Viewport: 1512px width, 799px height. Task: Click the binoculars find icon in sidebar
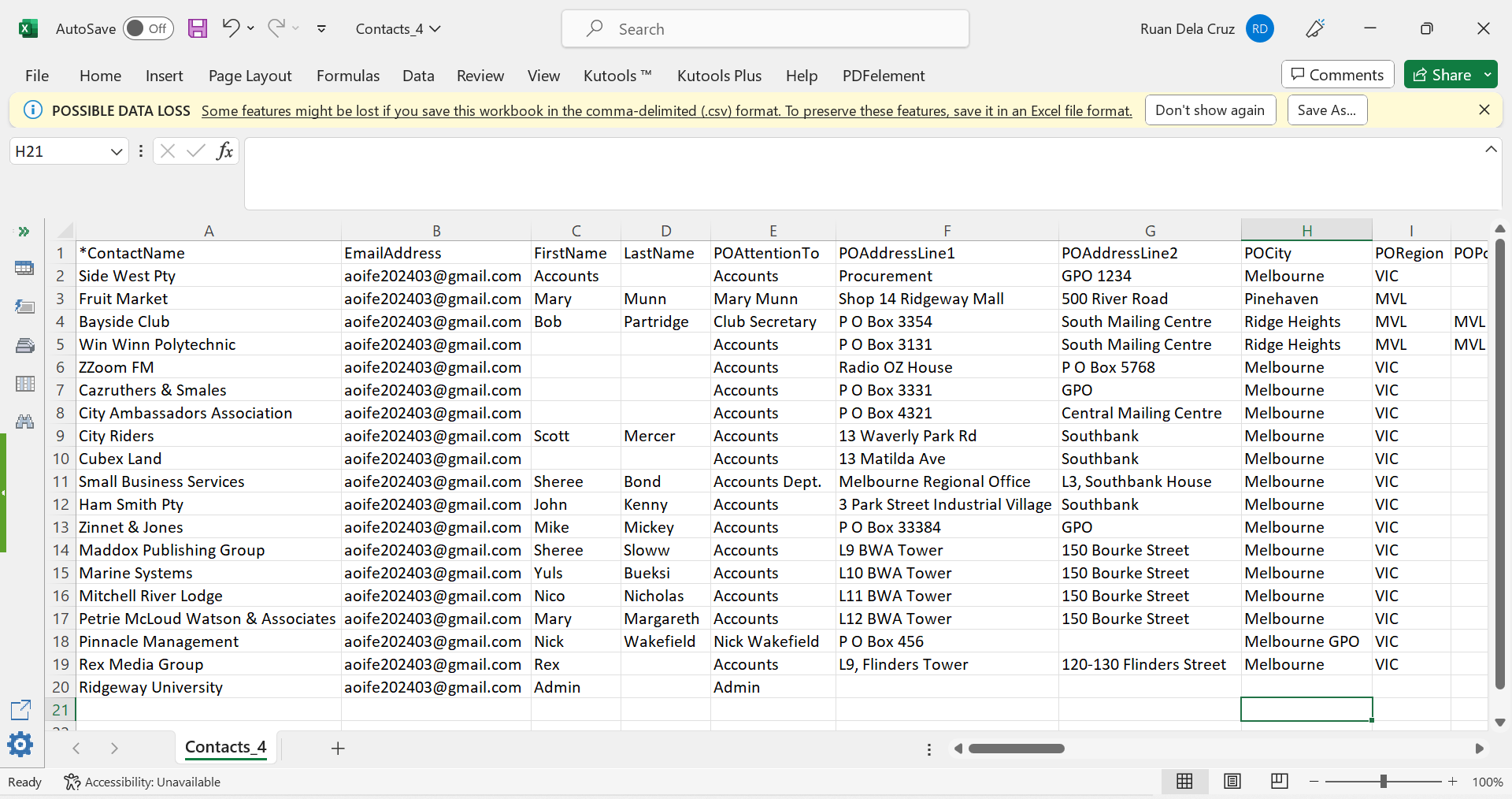[25, 422]
